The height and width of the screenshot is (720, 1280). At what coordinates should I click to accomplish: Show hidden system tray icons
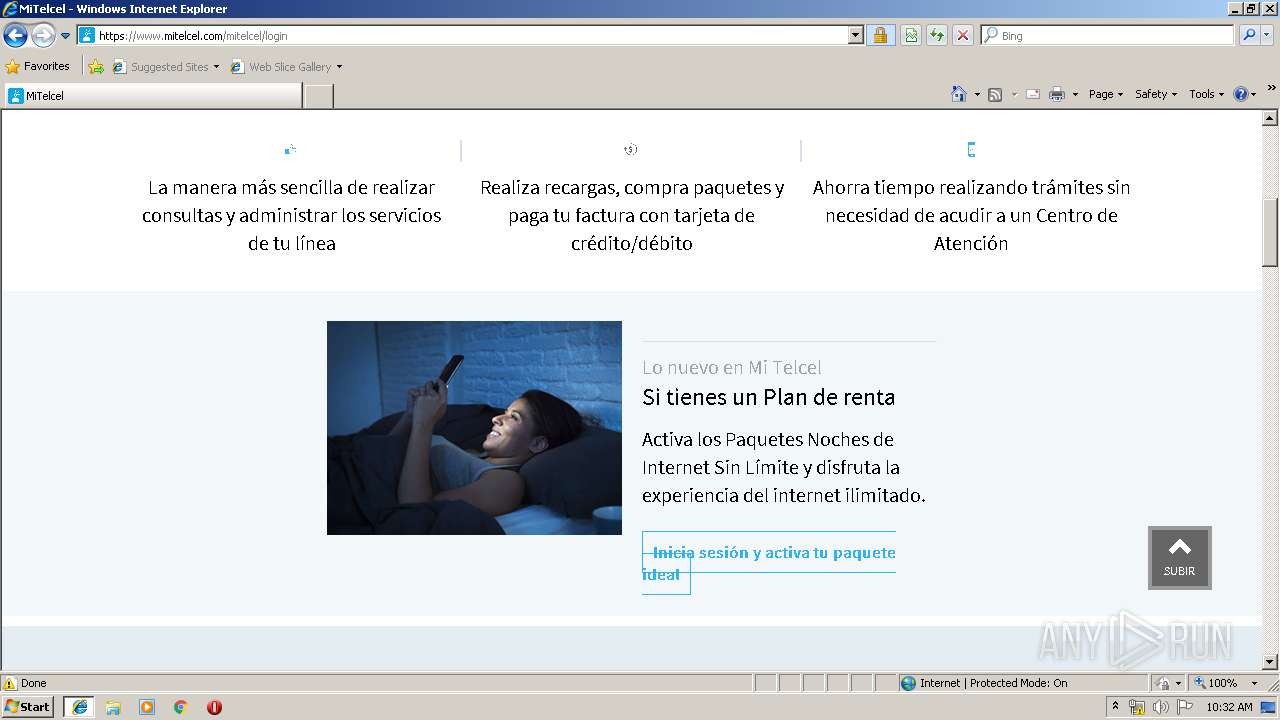(x=1116, y=707)
